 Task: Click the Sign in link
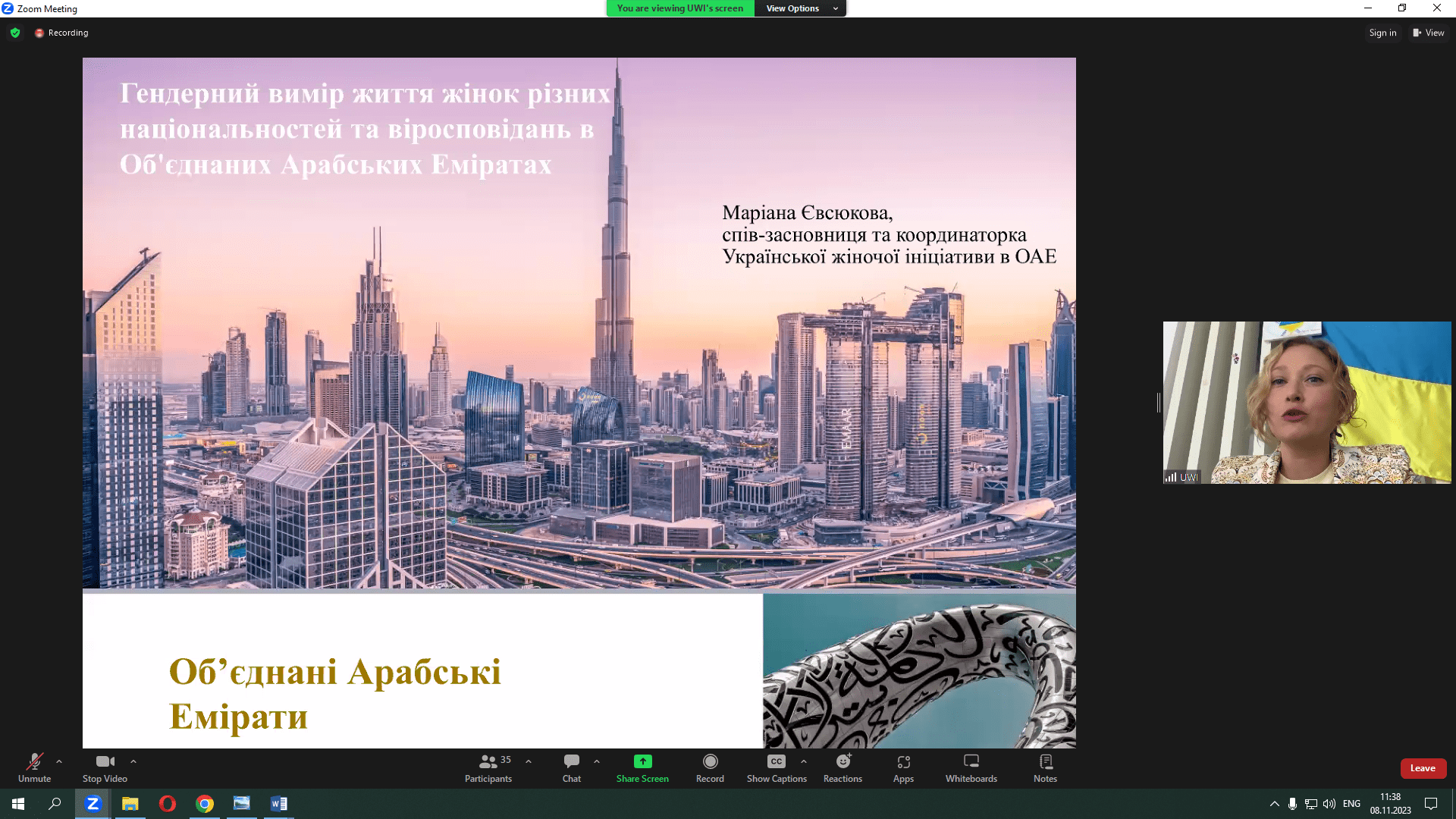[1382, 33]
